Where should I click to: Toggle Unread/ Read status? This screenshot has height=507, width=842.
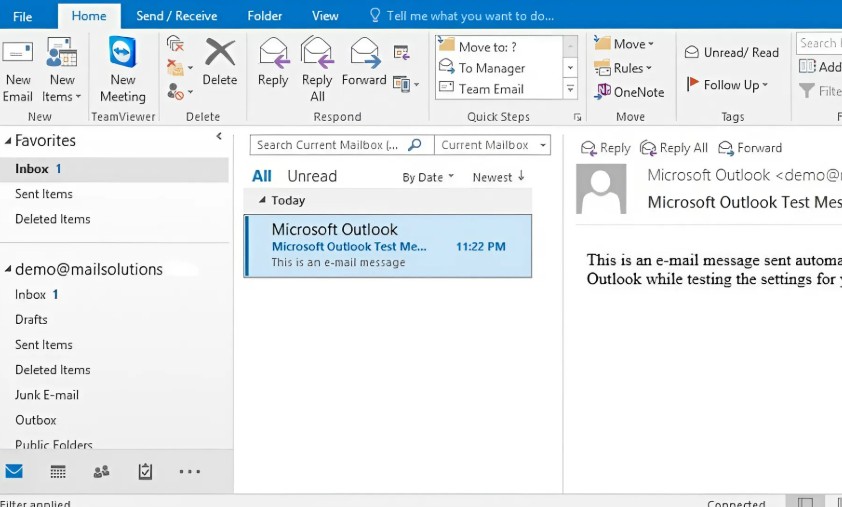tap(732, 52)
